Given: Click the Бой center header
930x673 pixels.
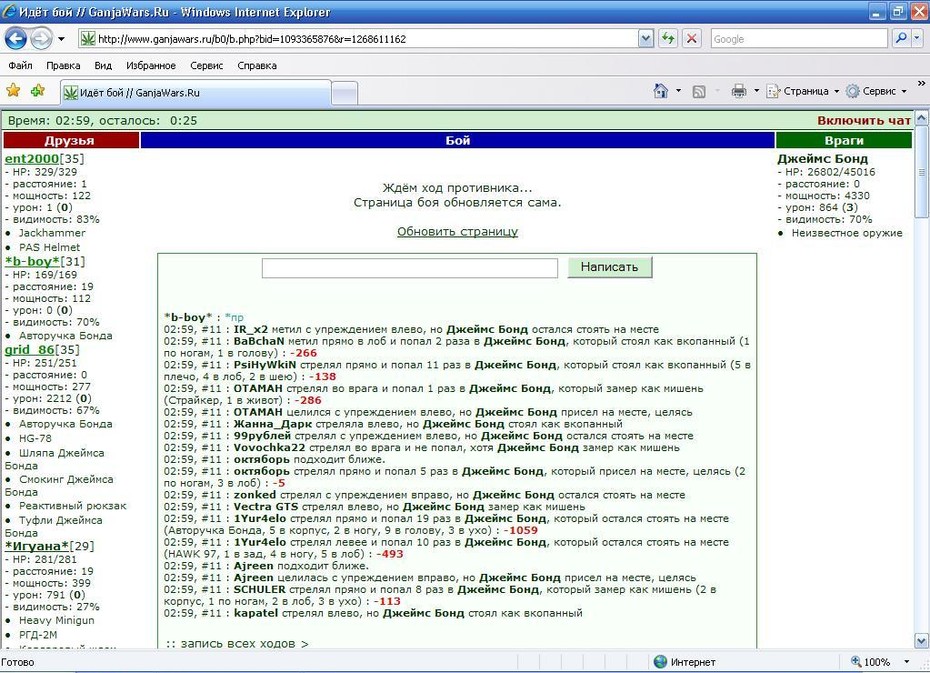Looking at the screenshot, I should [x=457, y=141].
